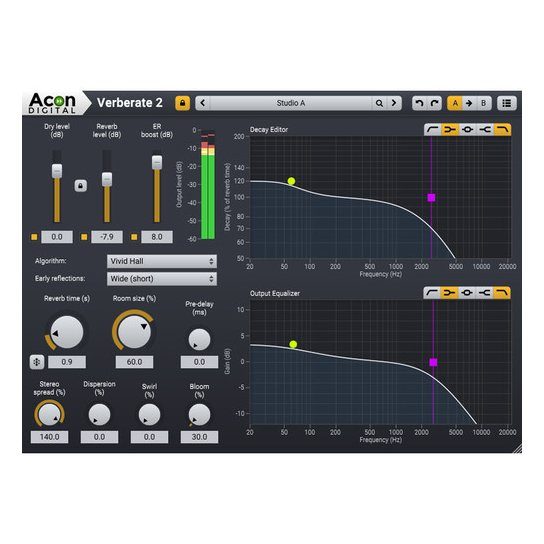Open the Algorithm Vivid Hall dropdown
The image size is (544, 544).
162,261
